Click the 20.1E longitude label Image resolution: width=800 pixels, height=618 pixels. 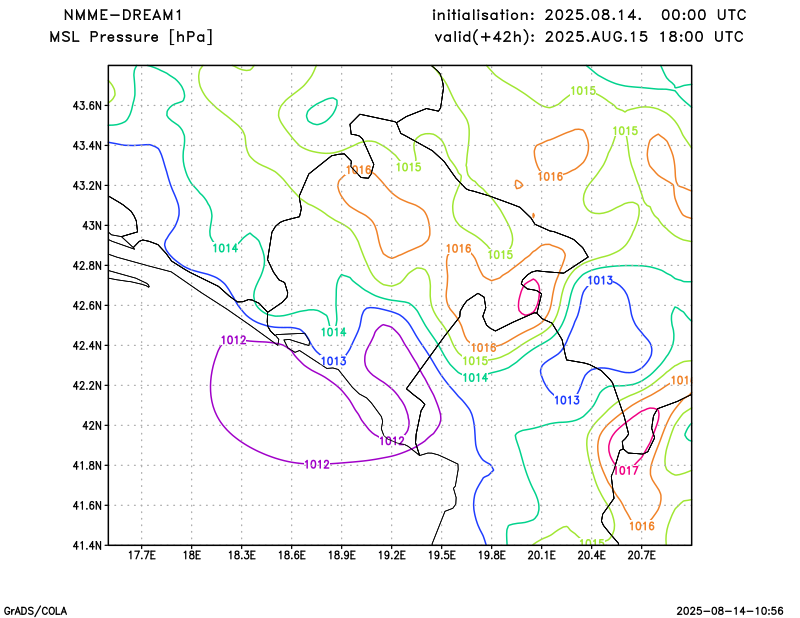pyautogui.click(x=541, y=555)
